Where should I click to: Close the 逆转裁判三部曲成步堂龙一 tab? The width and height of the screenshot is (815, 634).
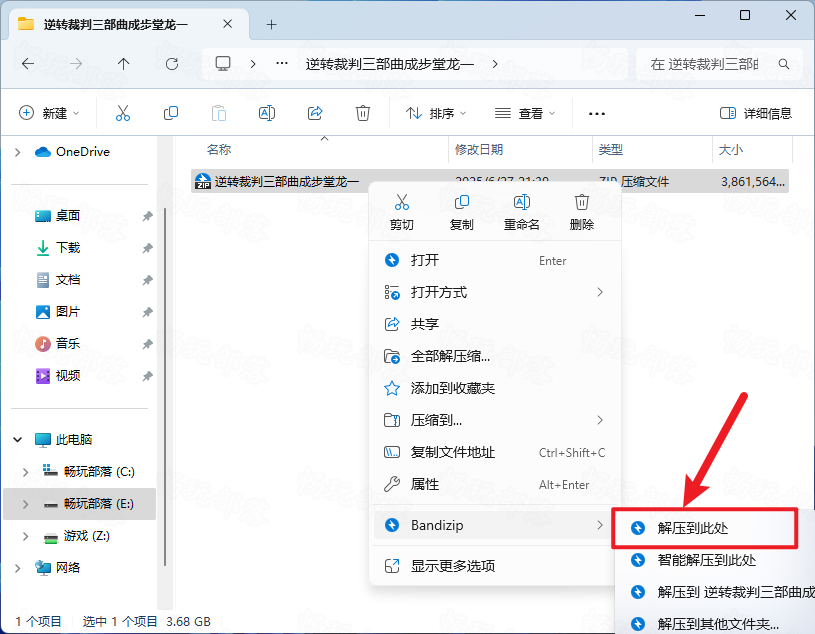pyautogui.click(x=227, y=24)
